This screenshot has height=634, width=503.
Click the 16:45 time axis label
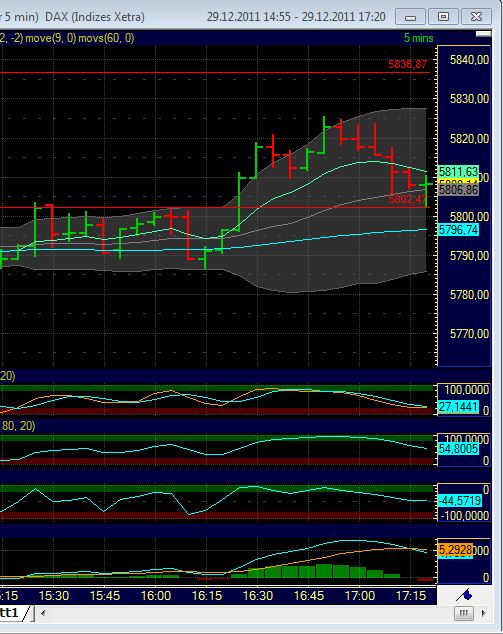[x=309, y=596]
